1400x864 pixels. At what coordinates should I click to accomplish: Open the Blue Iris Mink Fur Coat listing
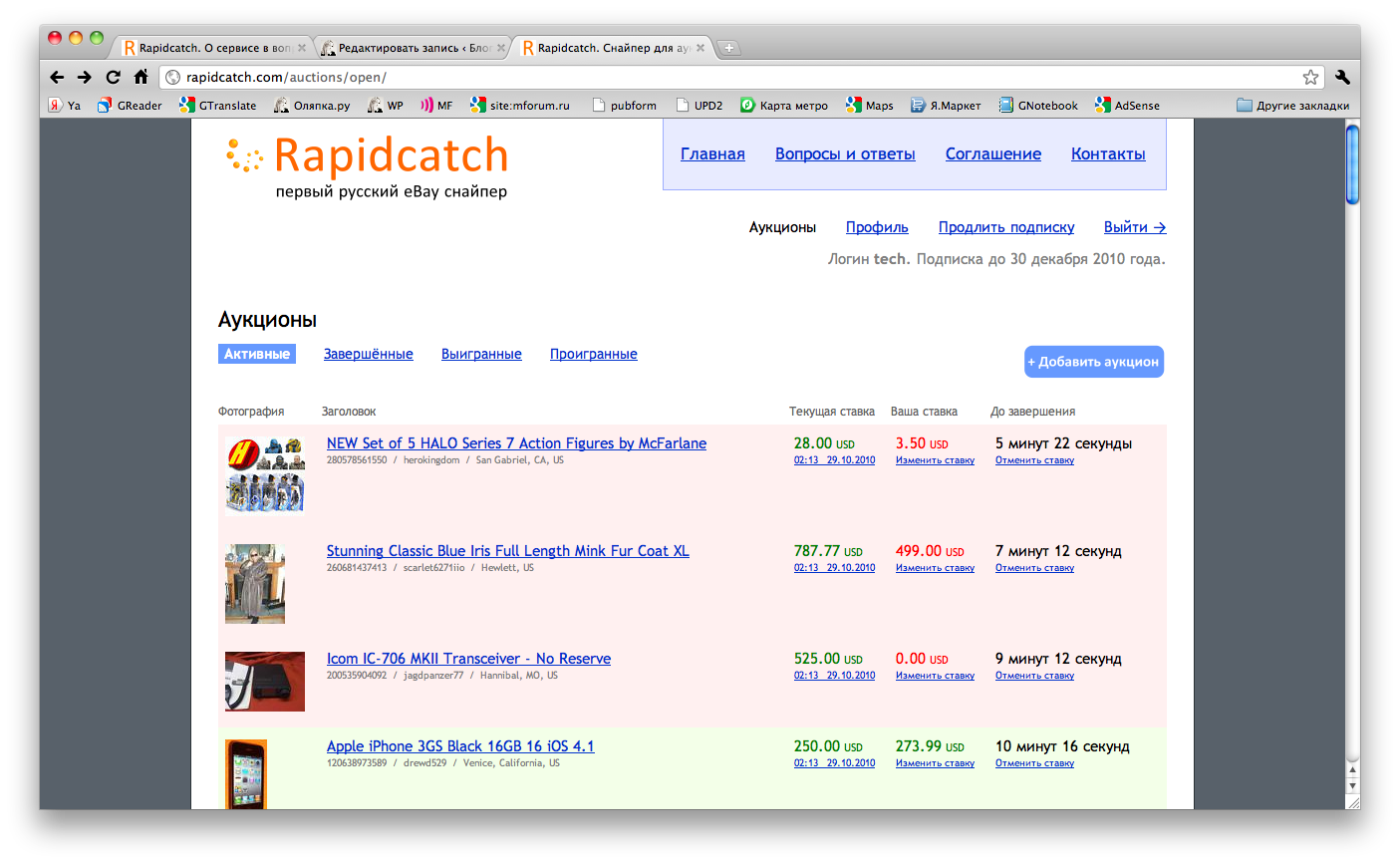pos(508,551)
